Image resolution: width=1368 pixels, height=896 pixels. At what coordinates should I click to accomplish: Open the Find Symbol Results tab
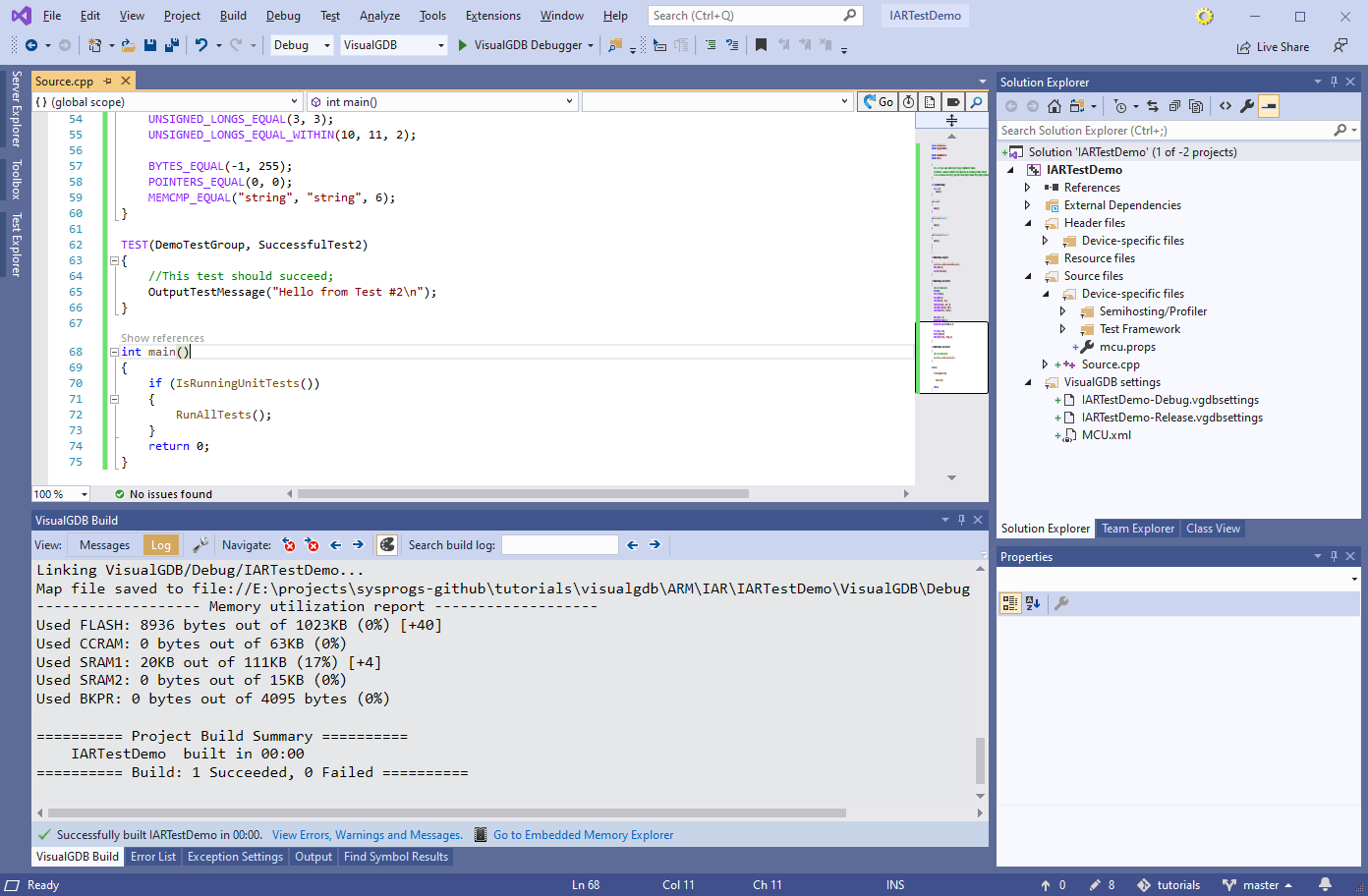point(396,857)
